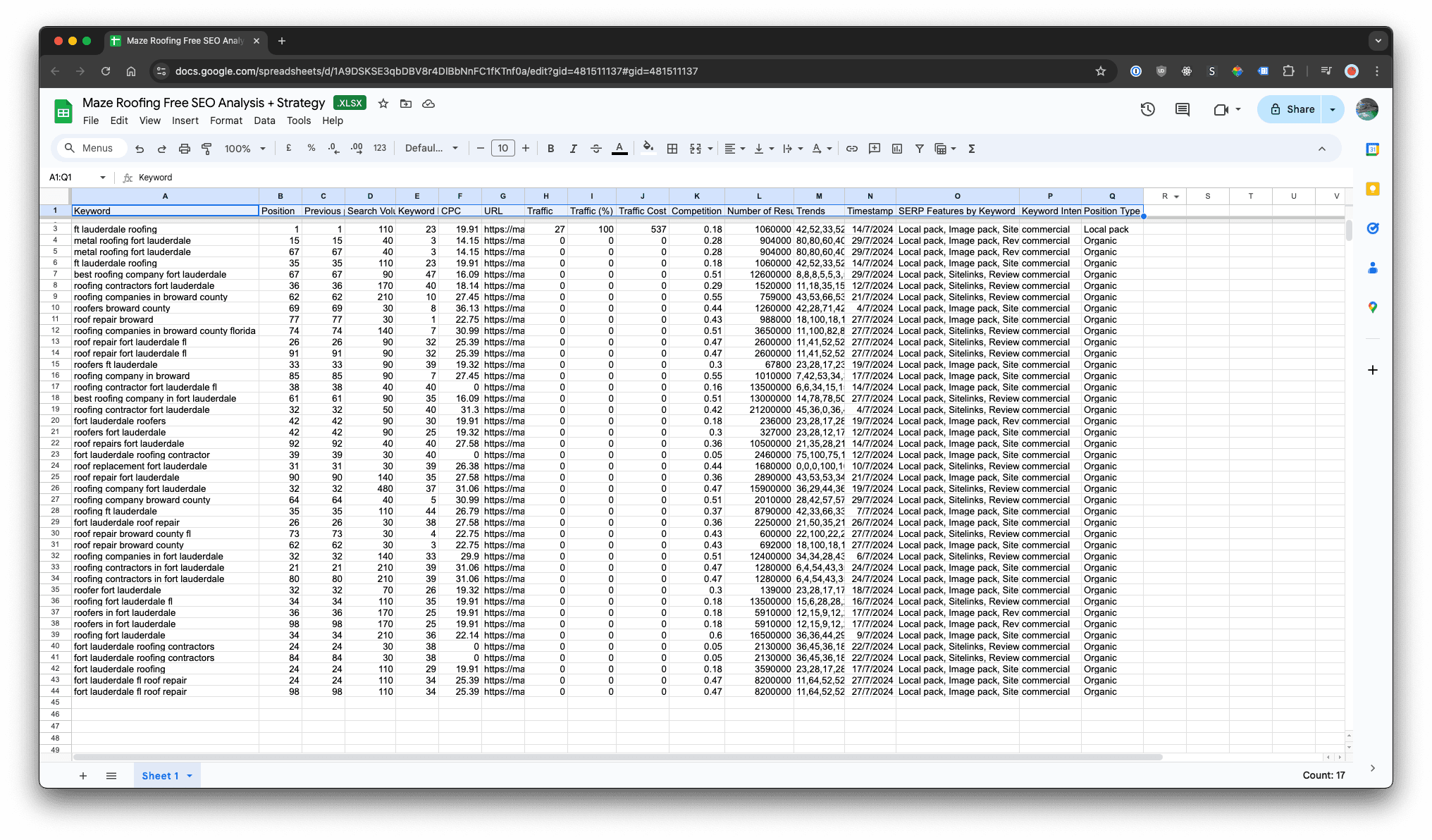
Task: Click the font size field showing 10
Action: [x=503, y=148]
